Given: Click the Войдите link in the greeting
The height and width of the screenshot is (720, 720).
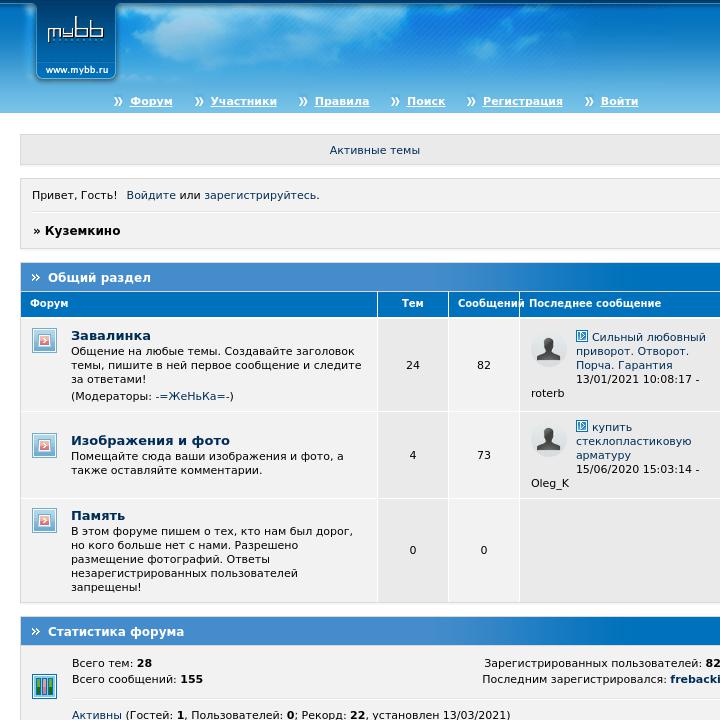Looking at the screenshot, I should click(151, 195).
